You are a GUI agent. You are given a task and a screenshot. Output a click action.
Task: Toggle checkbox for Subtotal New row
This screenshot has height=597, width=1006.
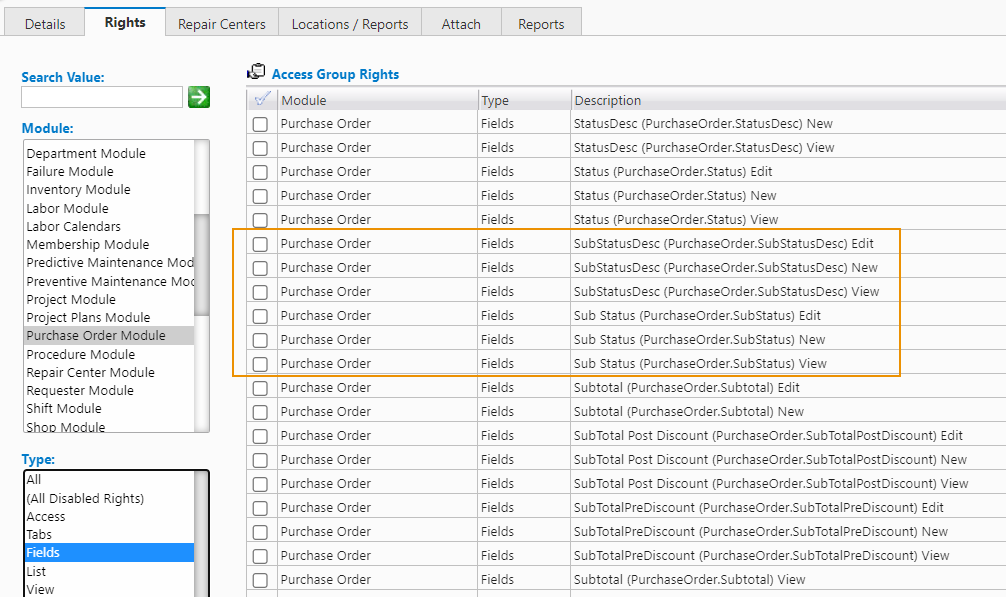click(260, 412)
